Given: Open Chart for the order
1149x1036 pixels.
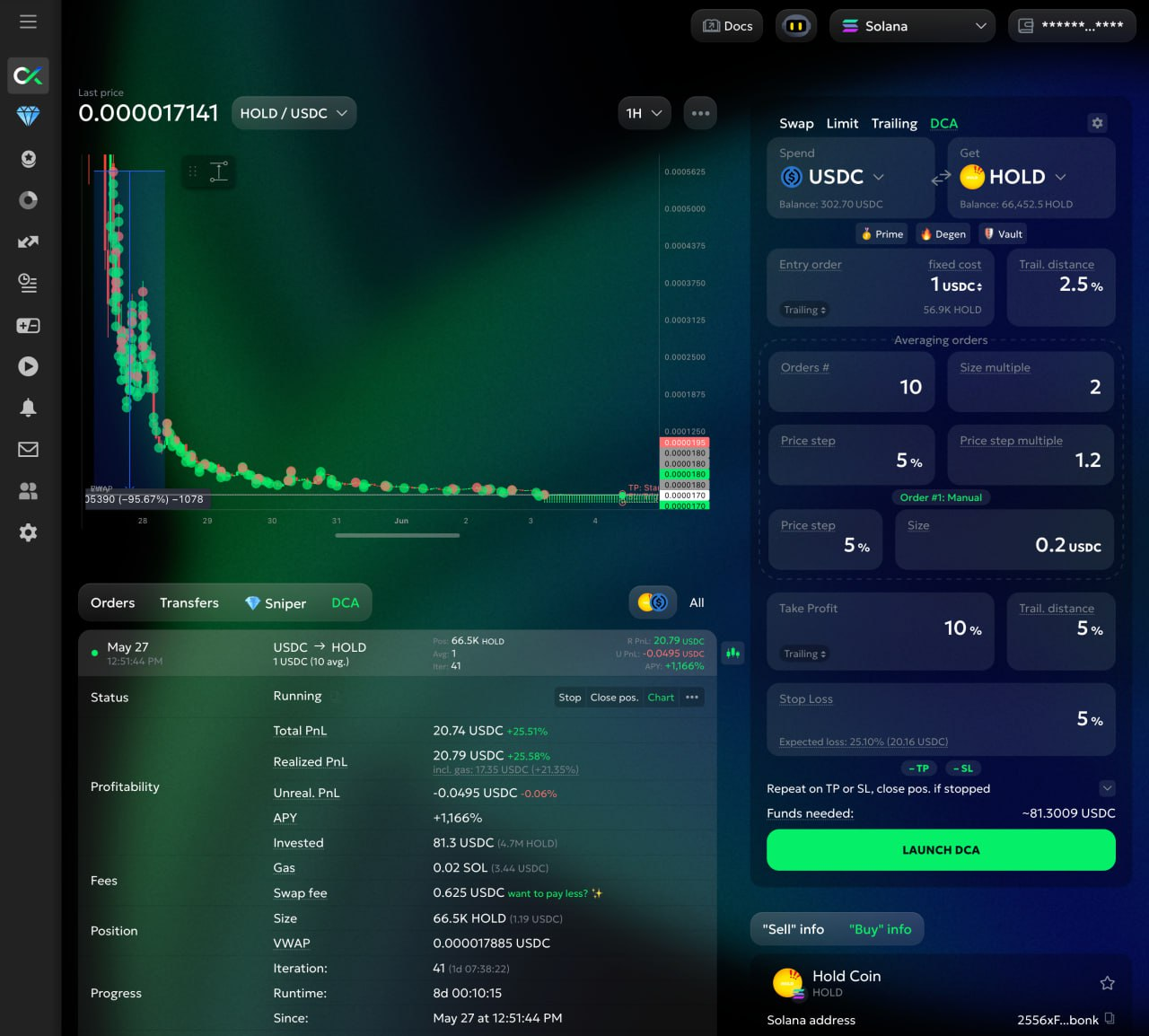Looking at the screenshot, I should pyautogui.click(x=661, y=698).
